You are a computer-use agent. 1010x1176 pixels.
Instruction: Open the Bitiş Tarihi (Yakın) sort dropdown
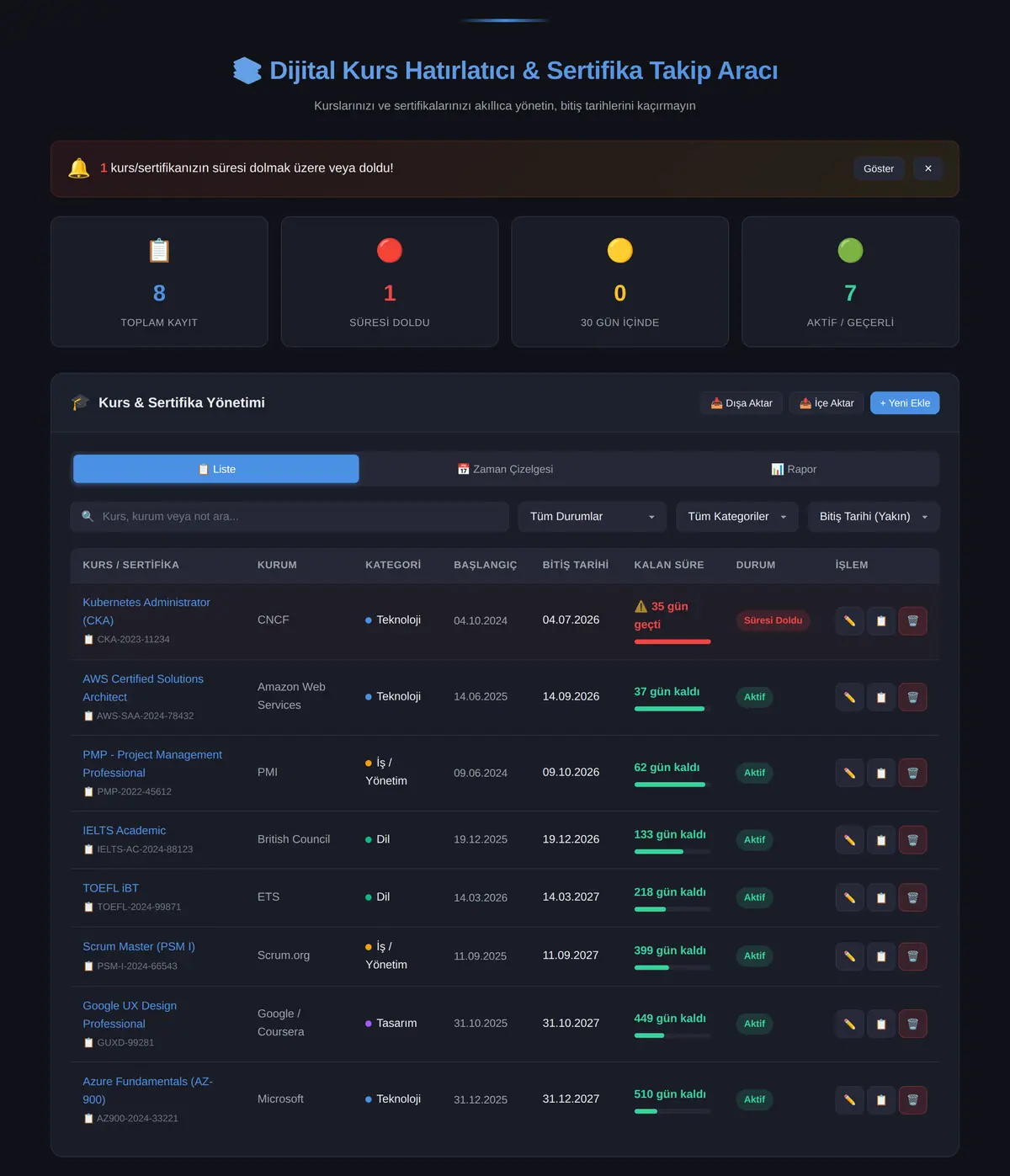[x=874, y=517]
